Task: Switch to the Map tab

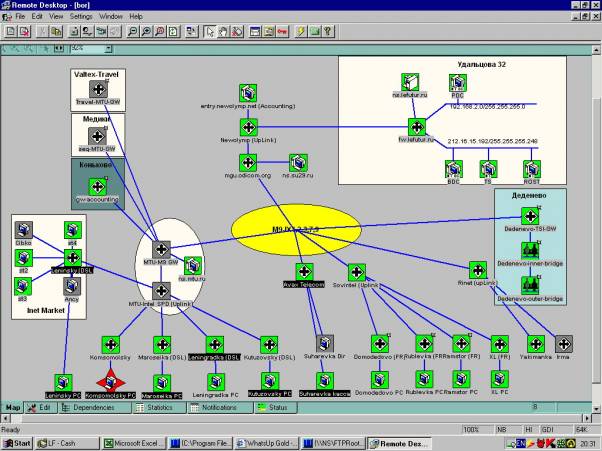Action: coord(12,408)
